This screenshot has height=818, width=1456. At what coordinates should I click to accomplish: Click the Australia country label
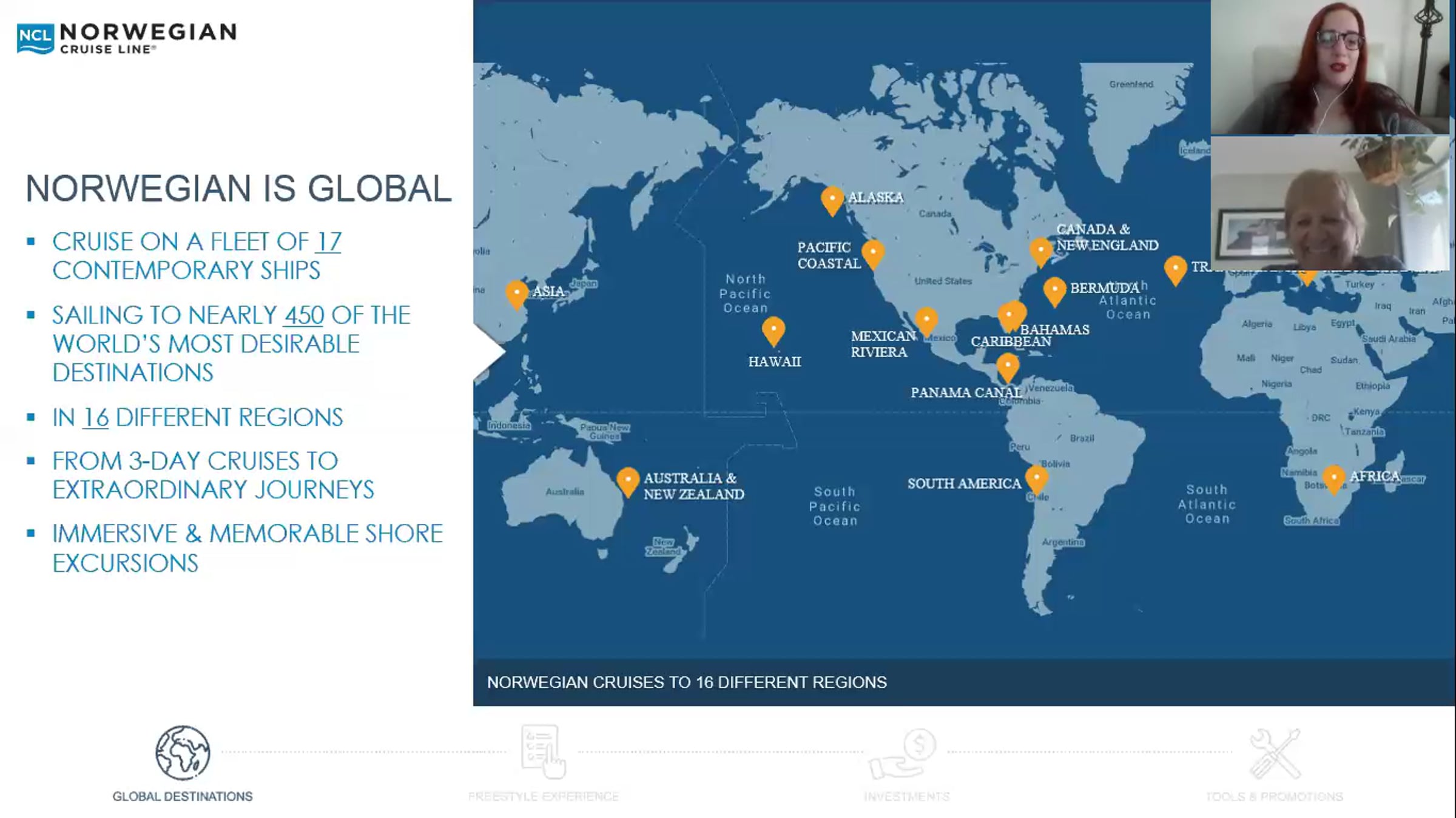point(565,492)
